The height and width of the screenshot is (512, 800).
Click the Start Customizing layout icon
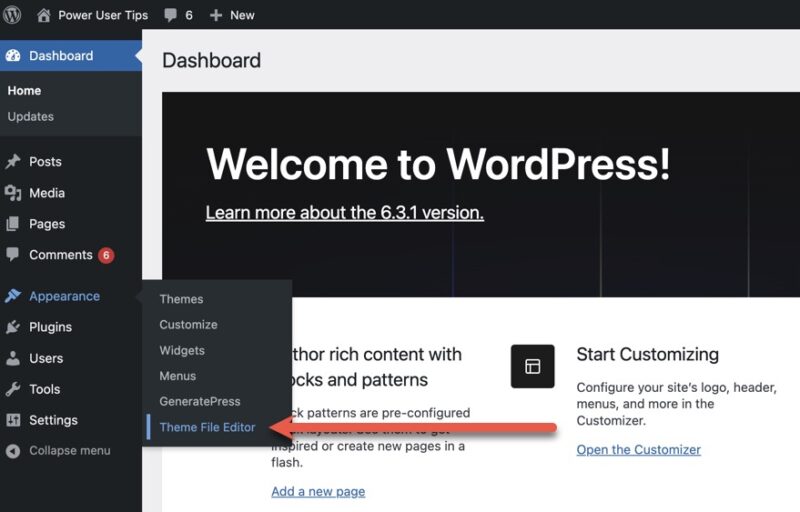(x=532, y=366)
